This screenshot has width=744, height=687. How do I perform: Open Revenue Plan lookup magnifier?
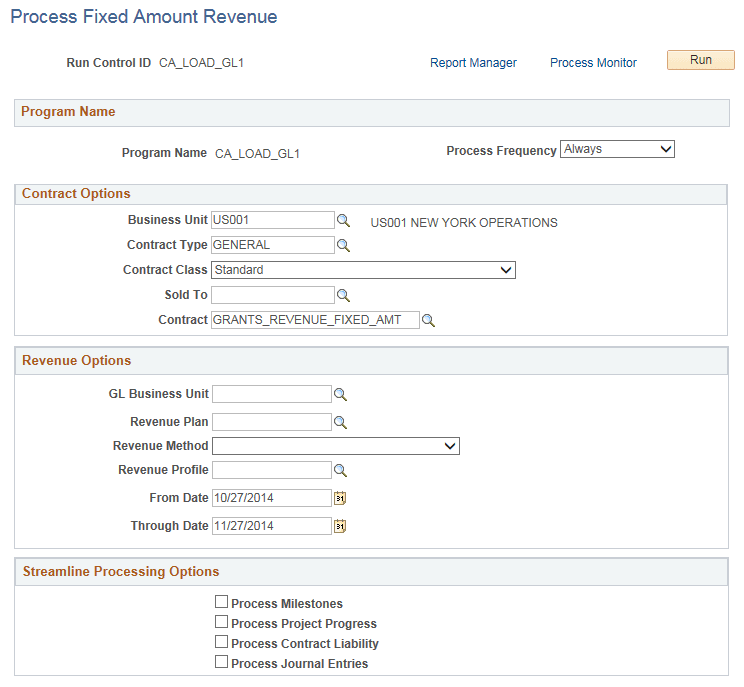click(340, 422)
